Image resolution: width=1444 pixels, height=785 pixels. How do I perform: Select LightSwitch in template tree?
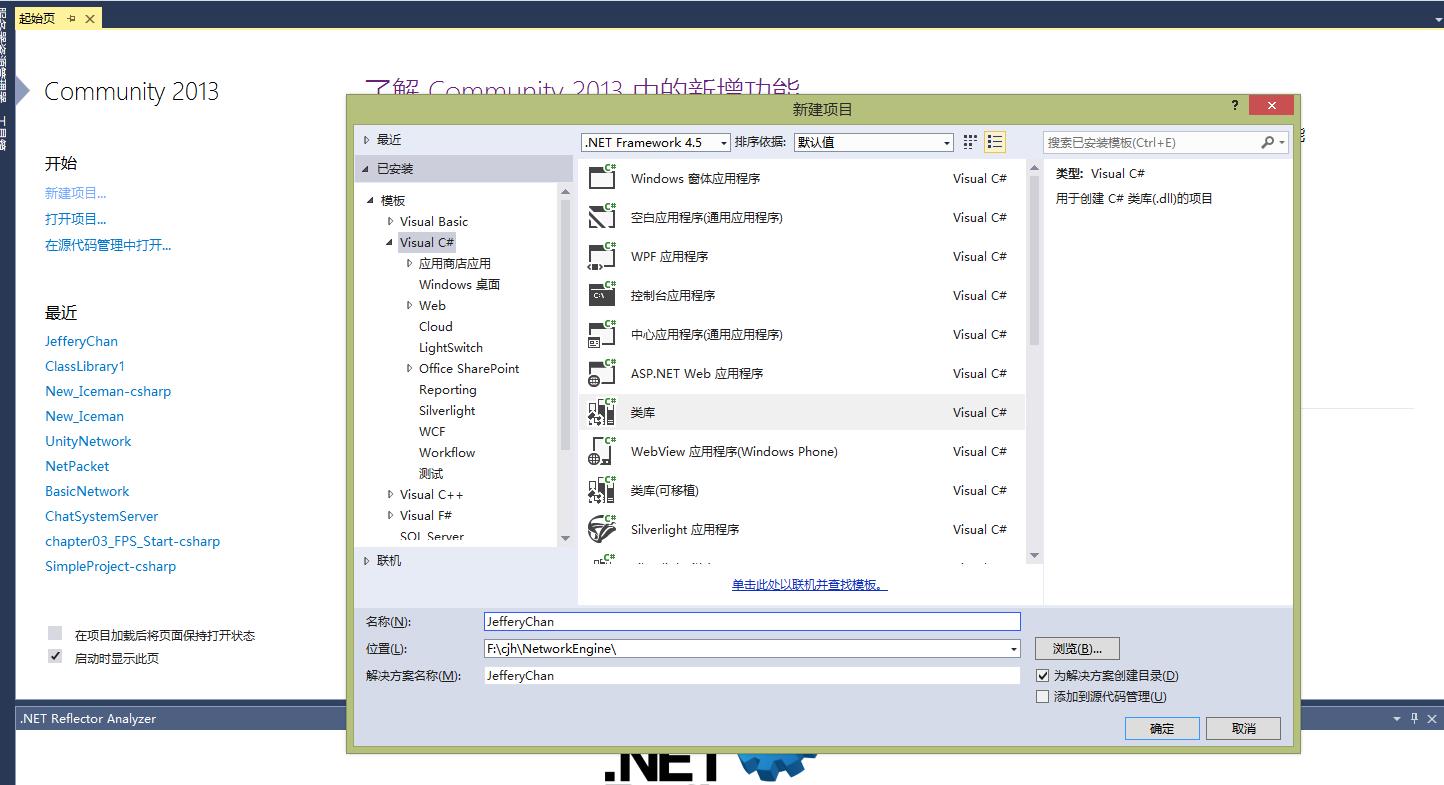450,347
